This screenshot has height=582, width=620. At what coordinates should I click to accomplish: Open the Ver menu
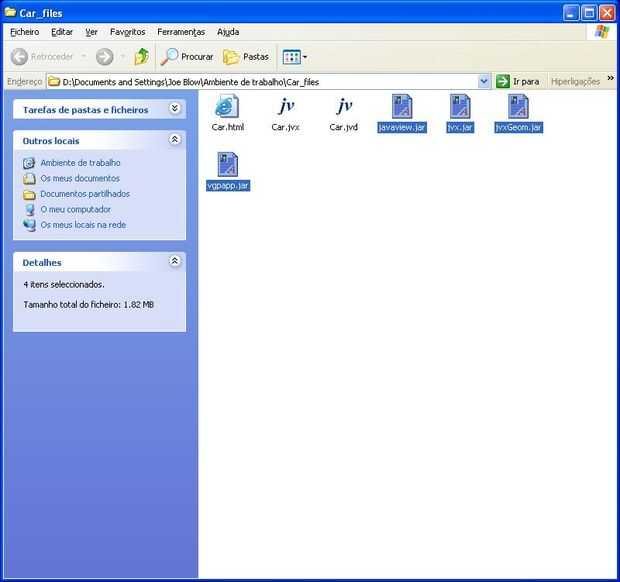click(91, 32)
